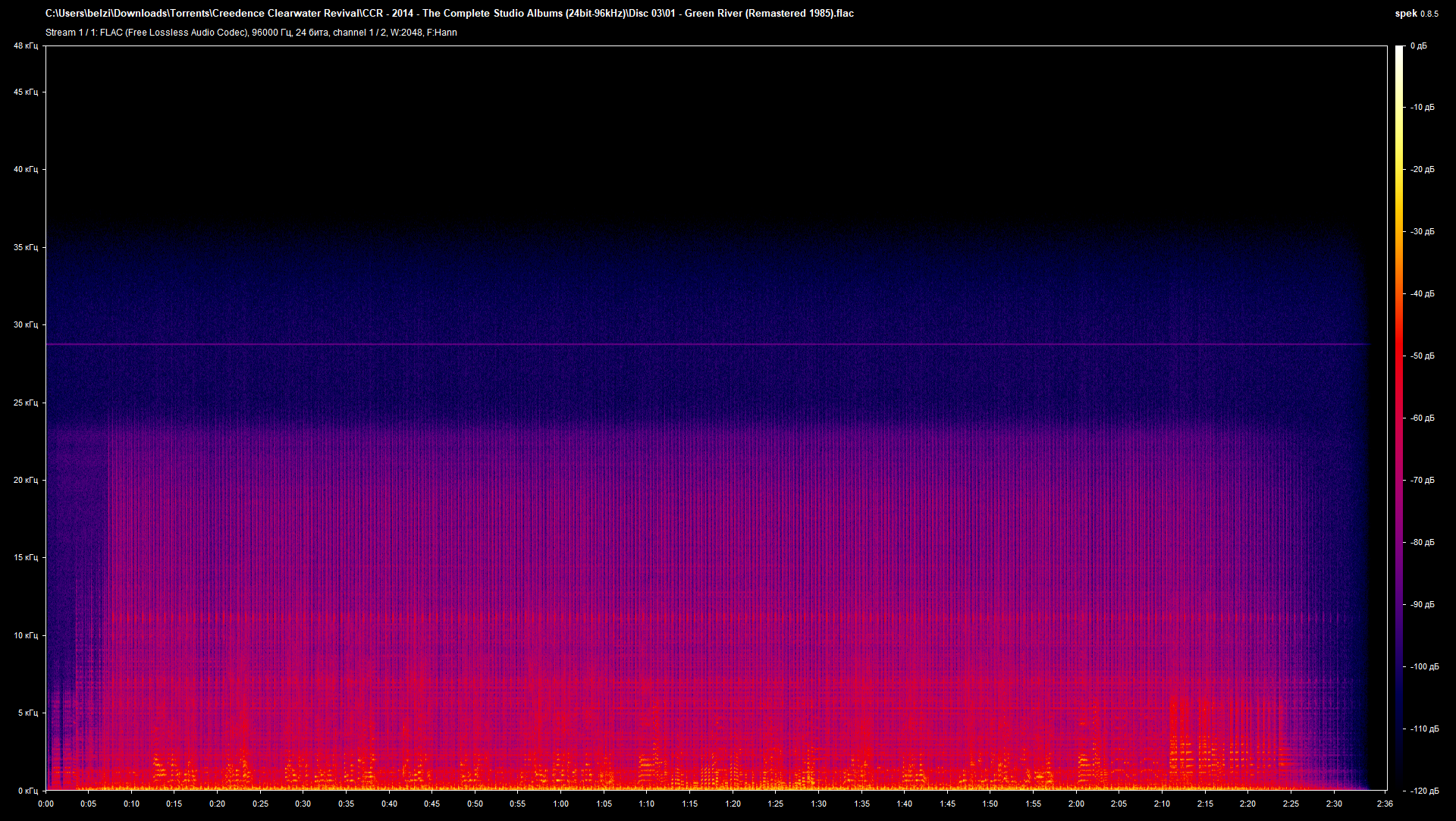Click the -120 дБ bottom scale label

[1423, 791]
